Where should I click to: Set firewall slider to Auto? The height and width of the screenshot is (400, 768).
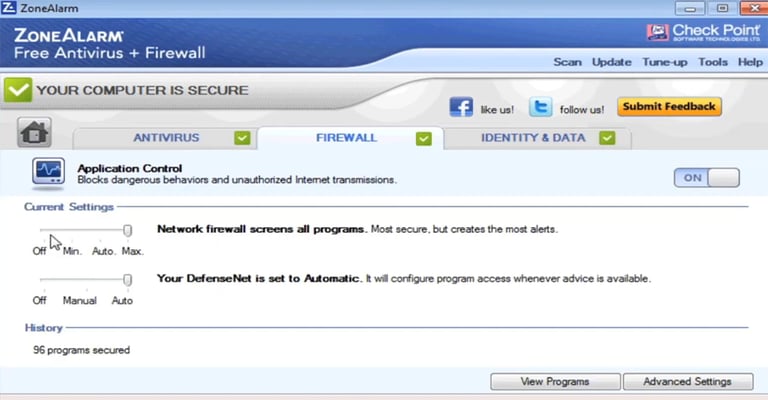point(101,230)
